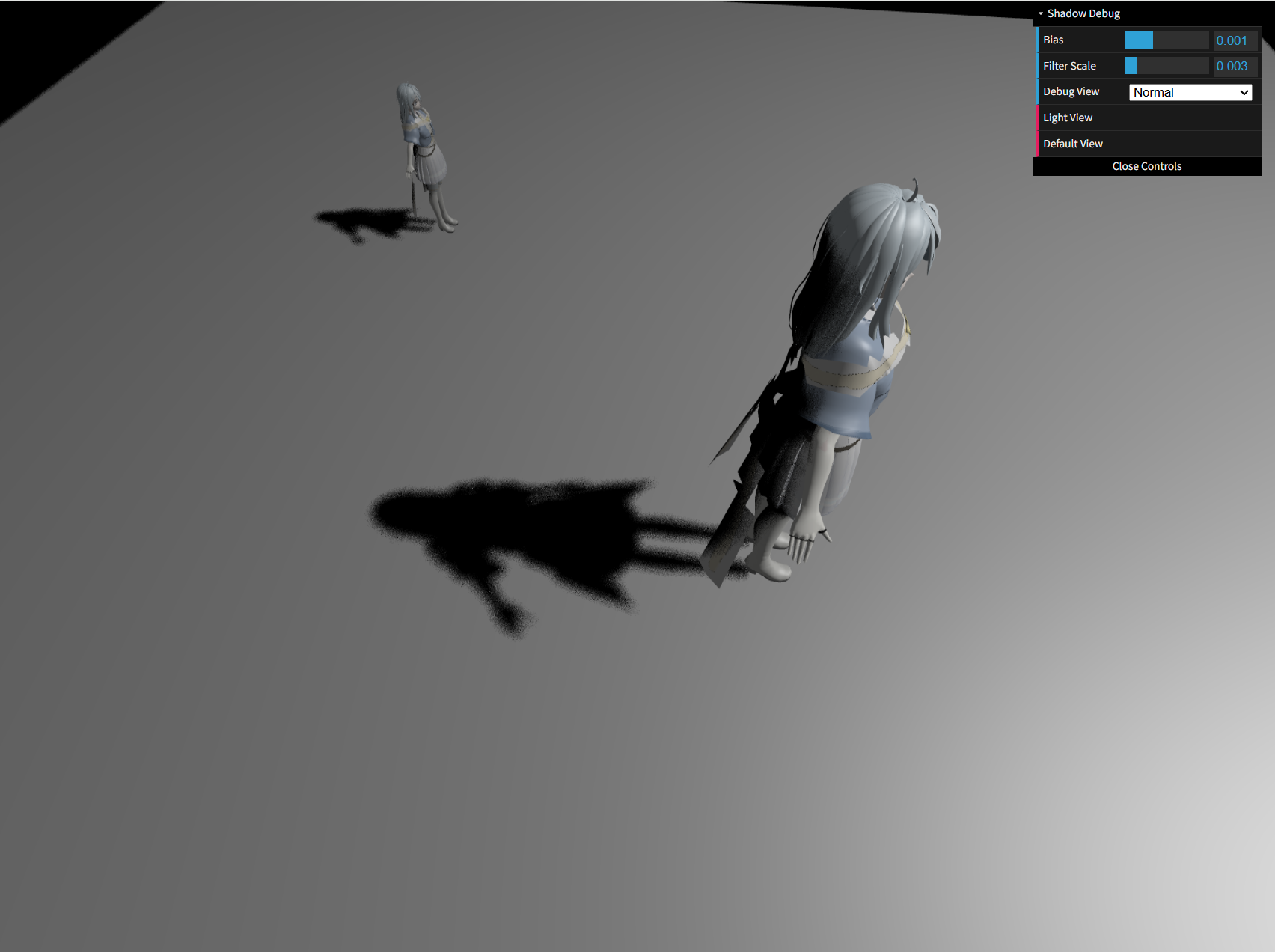Adjust the Filter Scale slider
This screenshot has height=952, width=1275.
1166,66
